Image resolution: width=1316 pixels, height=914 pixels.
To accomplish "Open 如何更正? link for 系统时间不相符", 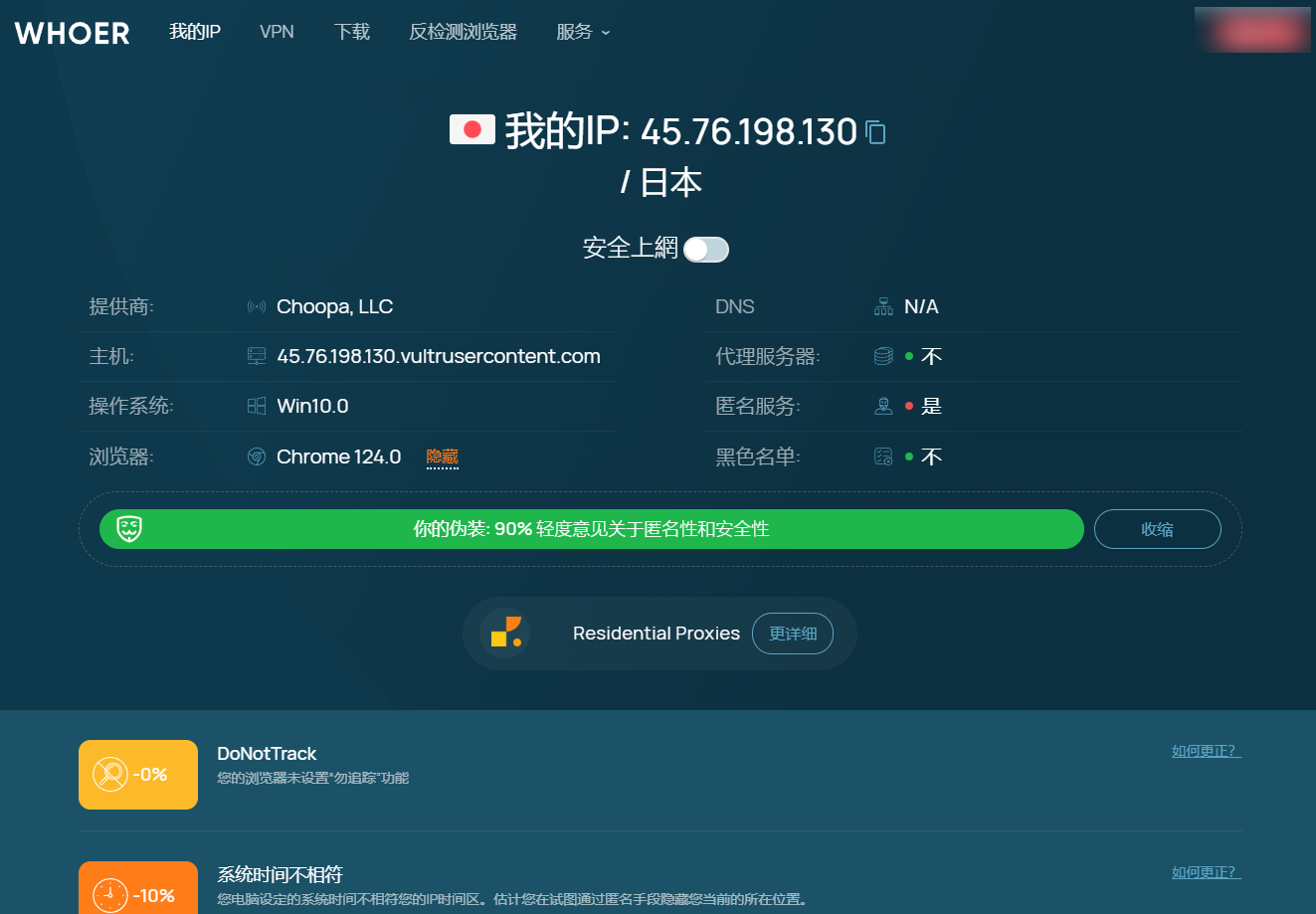I will point(1207,872).
